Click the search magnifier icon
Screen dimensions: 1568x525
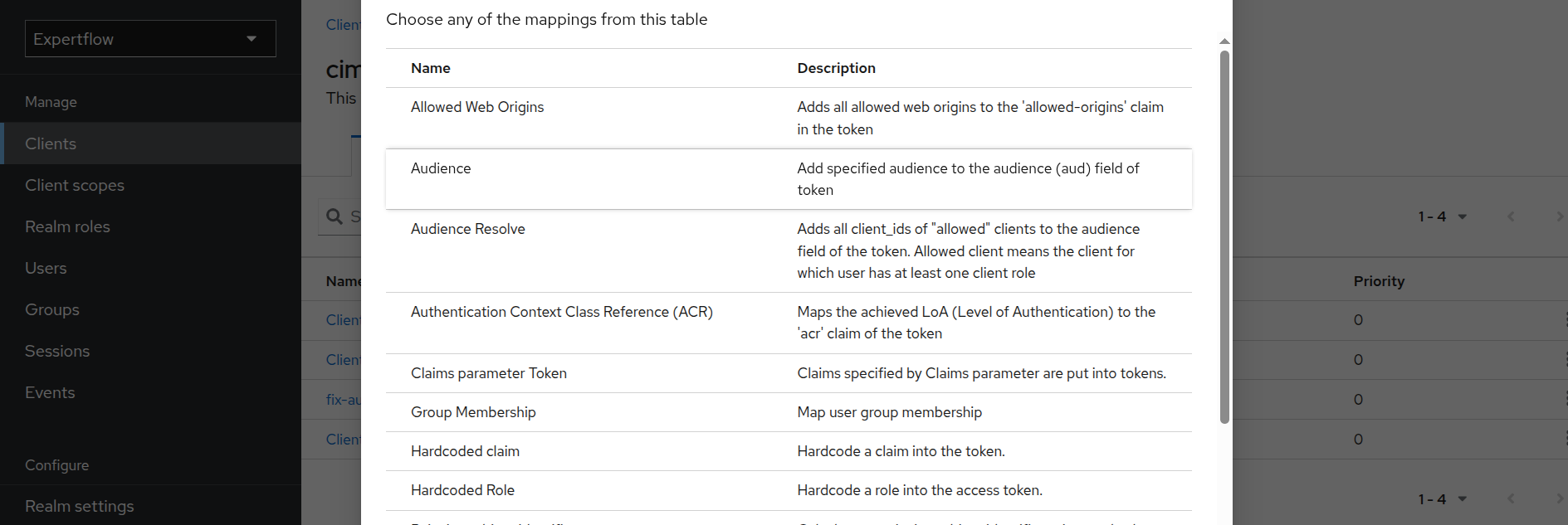335,216
